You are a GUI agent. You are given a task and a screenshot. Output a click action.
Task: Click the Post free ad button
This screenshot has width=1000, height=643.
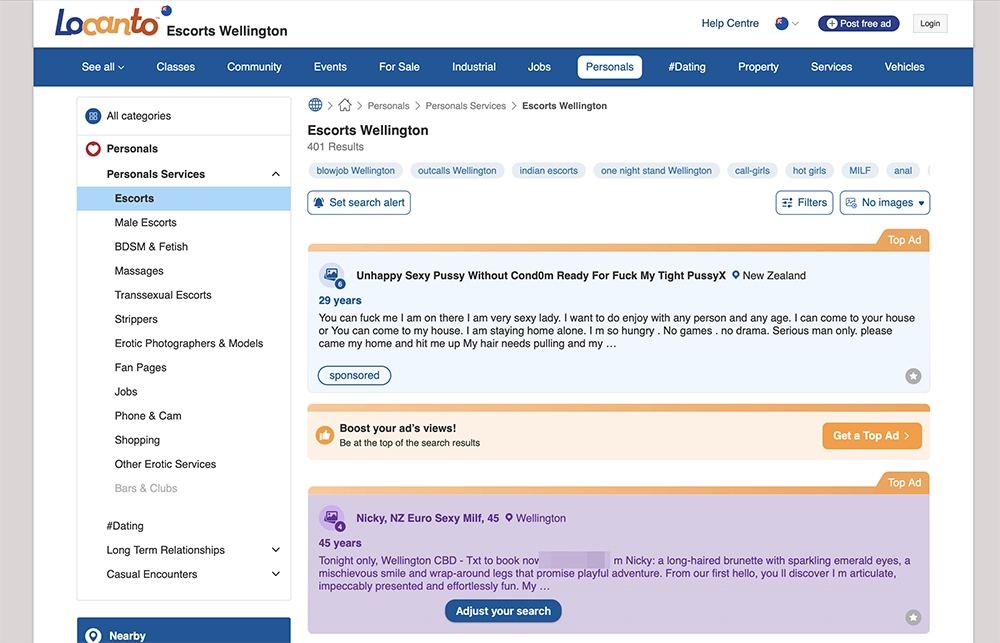point(857,24)
